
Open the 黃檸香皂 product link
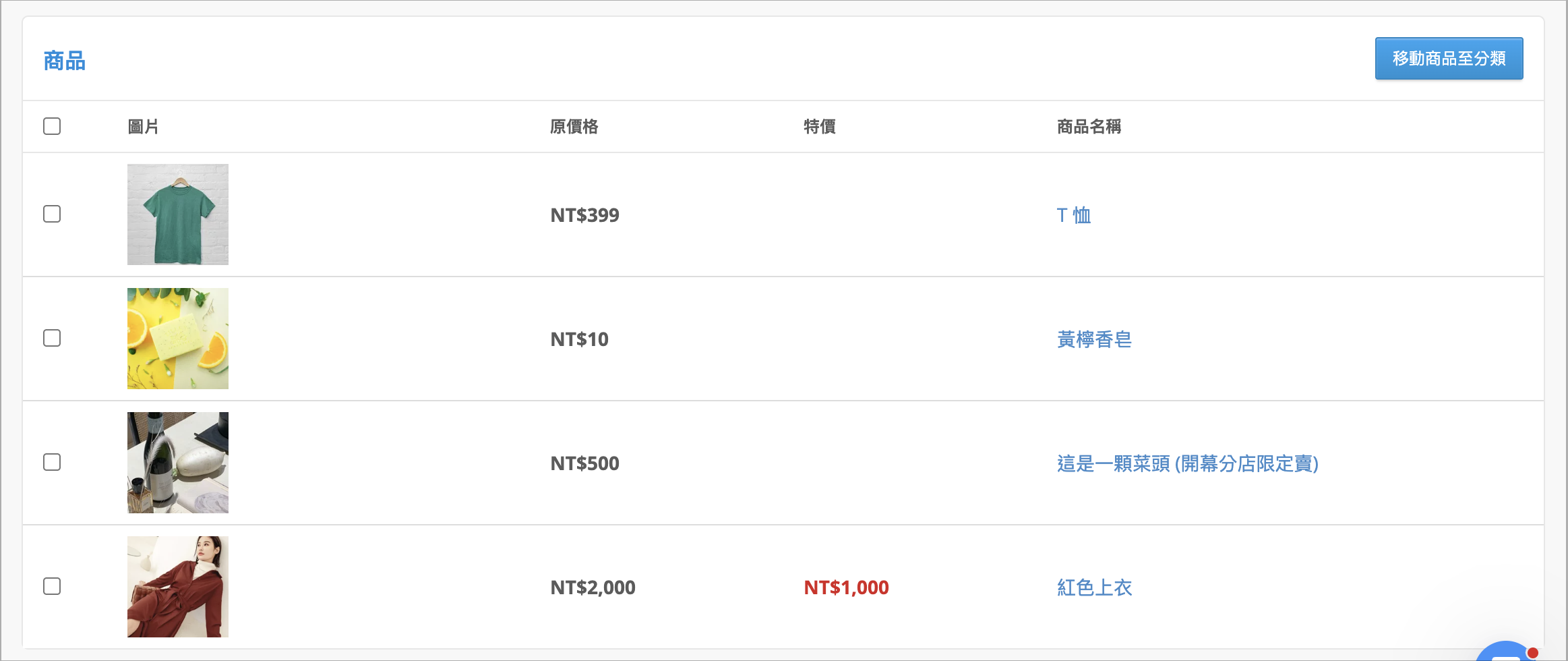(x=1094, y=339)
